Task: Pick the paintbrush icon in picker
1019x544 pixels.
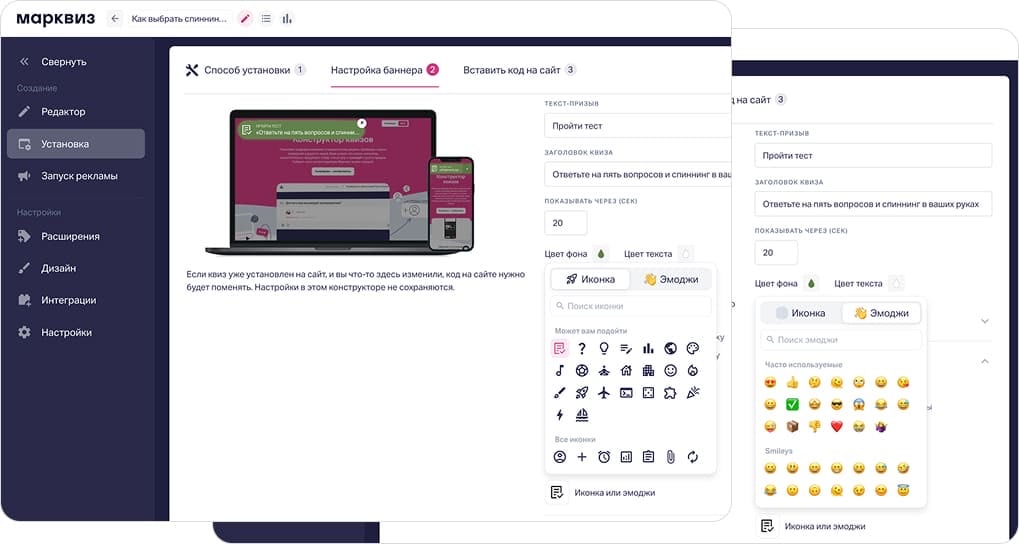Action: coord(560,393)
